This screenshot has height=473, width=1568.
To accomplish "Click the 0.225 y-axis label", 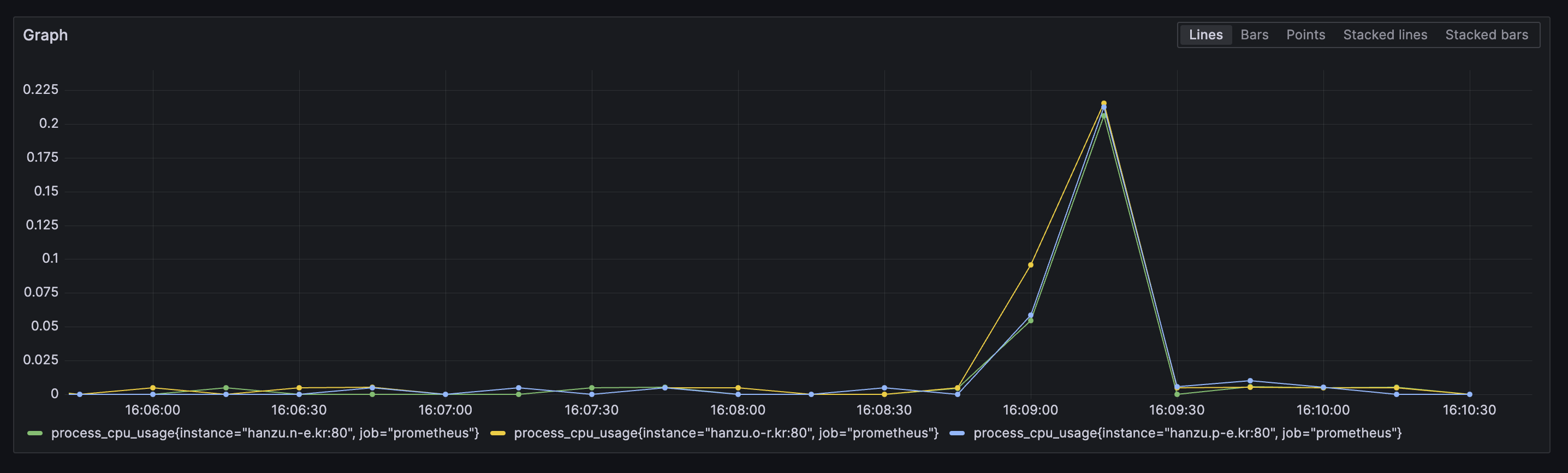I will tap(41, 90).
